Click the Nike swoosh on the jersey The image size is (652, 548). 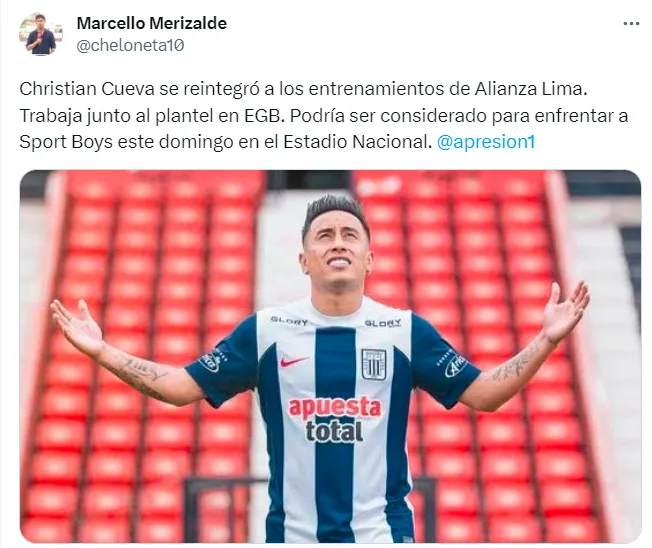click(x=293, y=361)
